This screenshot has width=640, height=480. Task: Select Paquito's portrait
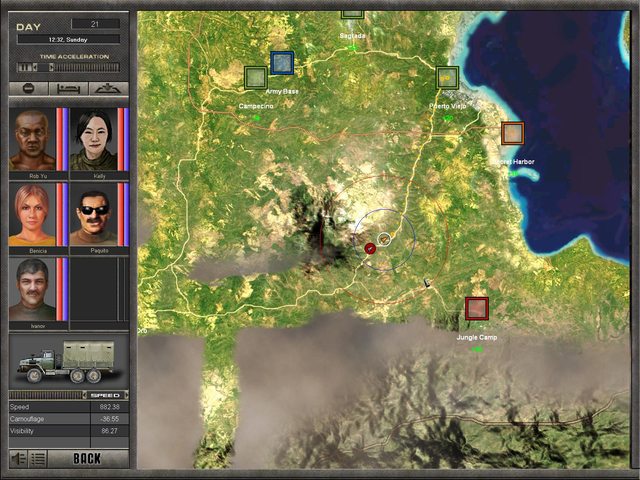pos(93,214)
